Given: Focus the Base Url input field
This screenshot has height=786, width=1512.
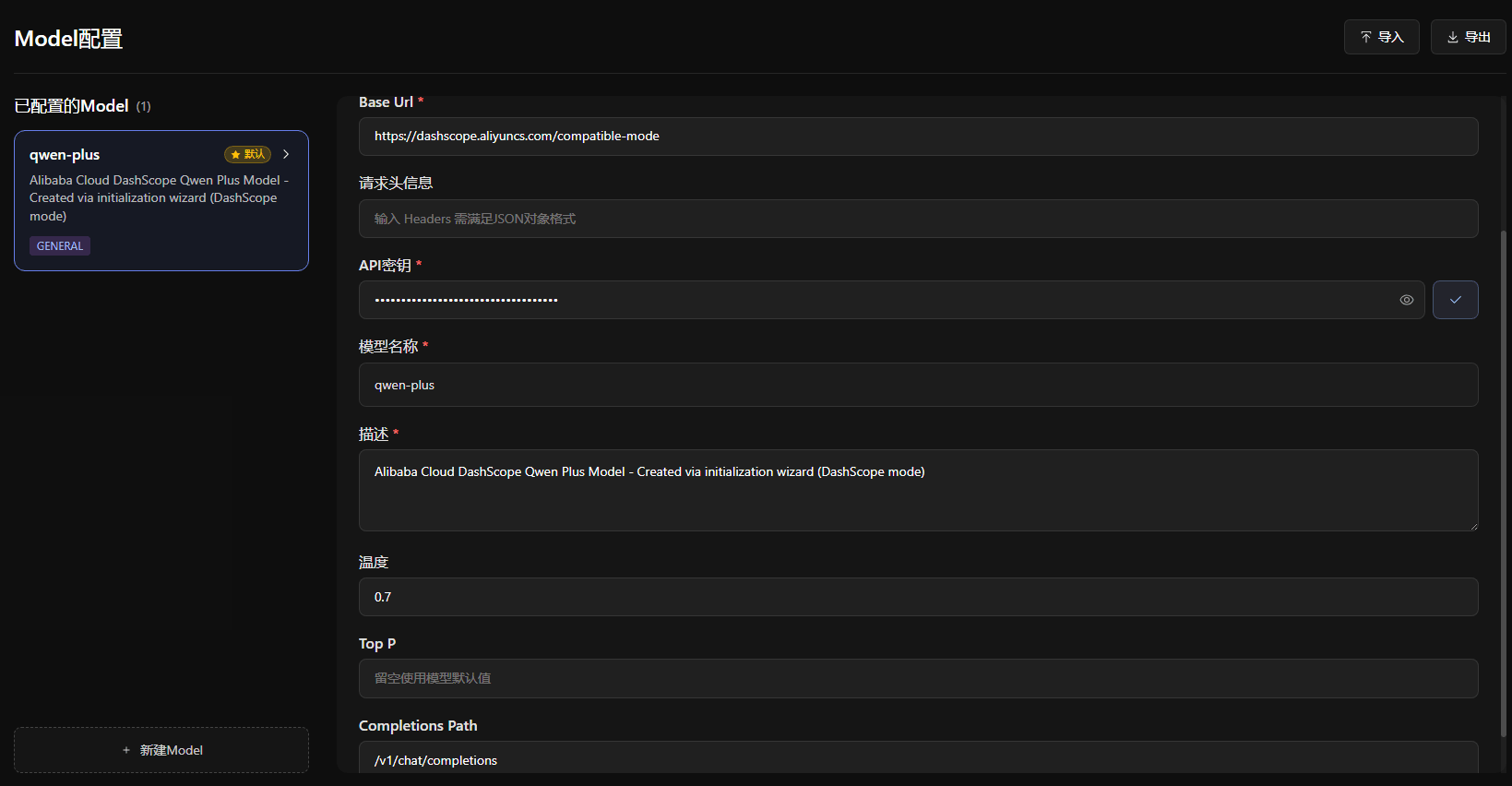Looking at the screenshot, I should (918, 137).
